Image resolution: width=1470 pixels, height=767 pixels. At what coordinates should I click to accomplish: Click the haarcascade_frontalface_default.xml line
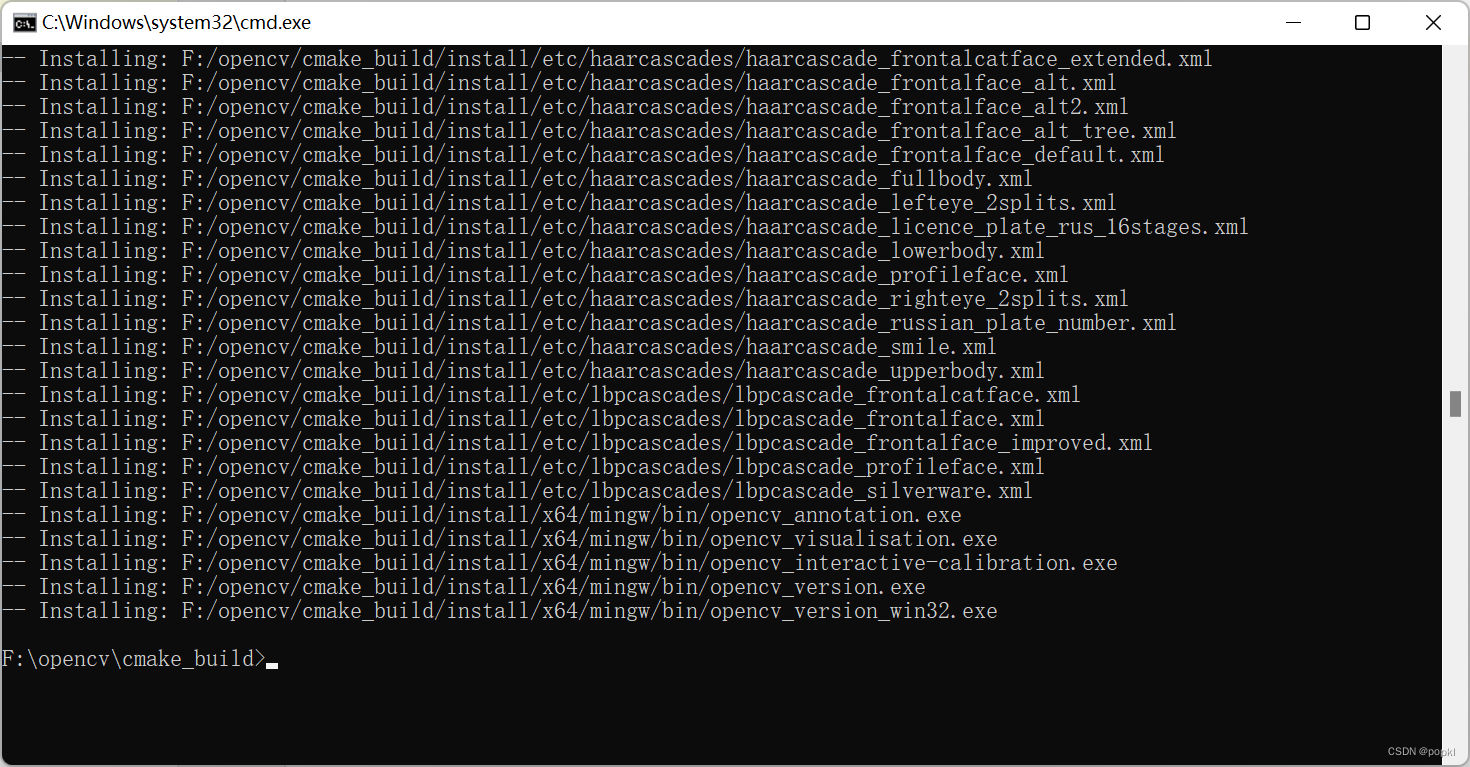coord(583,155)
